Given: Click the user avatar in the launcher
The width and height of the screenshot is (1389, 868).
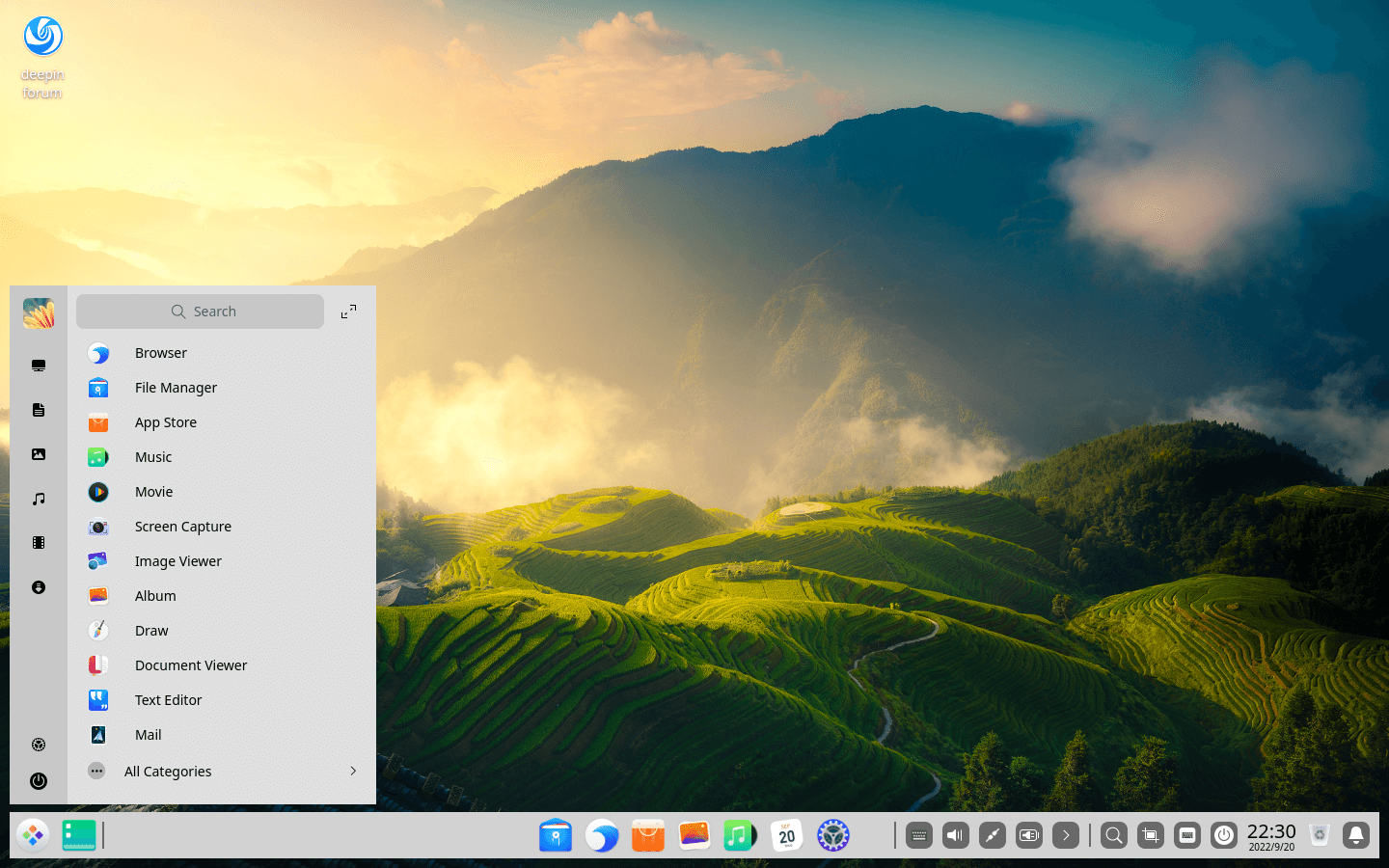Looking at the screenshot, I should 39,313.
